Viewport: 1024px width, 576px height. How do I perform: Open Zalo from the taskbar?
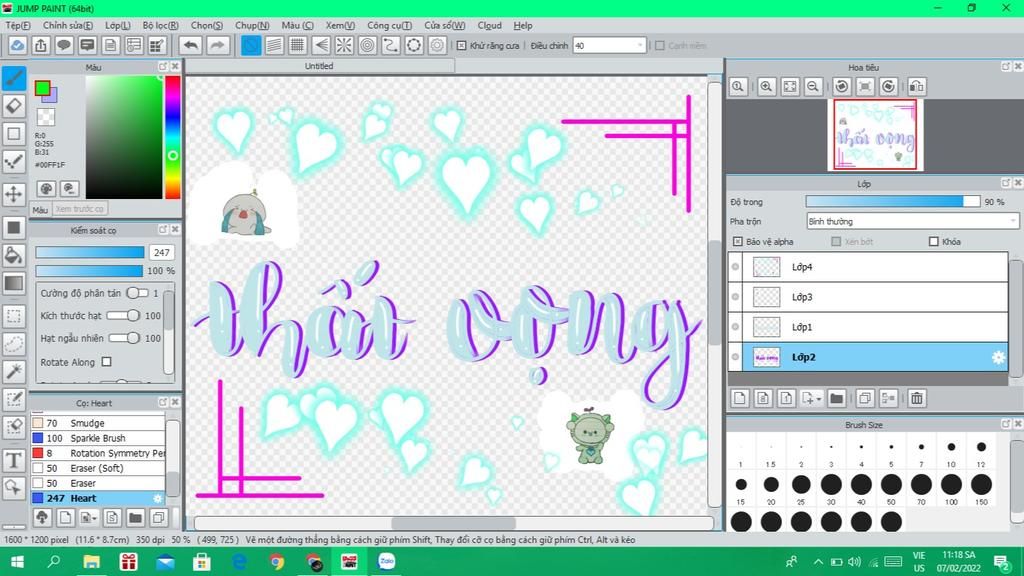tap(387, 562)
